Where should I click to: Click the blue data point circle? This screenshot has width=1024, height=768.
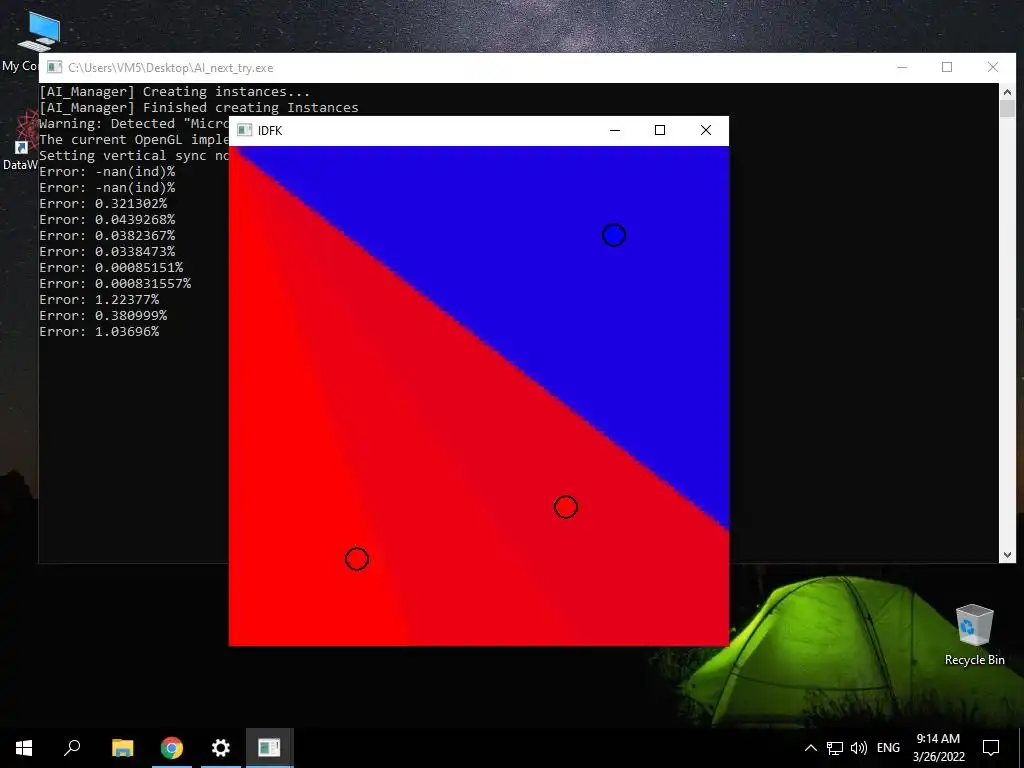pos(614,235)
